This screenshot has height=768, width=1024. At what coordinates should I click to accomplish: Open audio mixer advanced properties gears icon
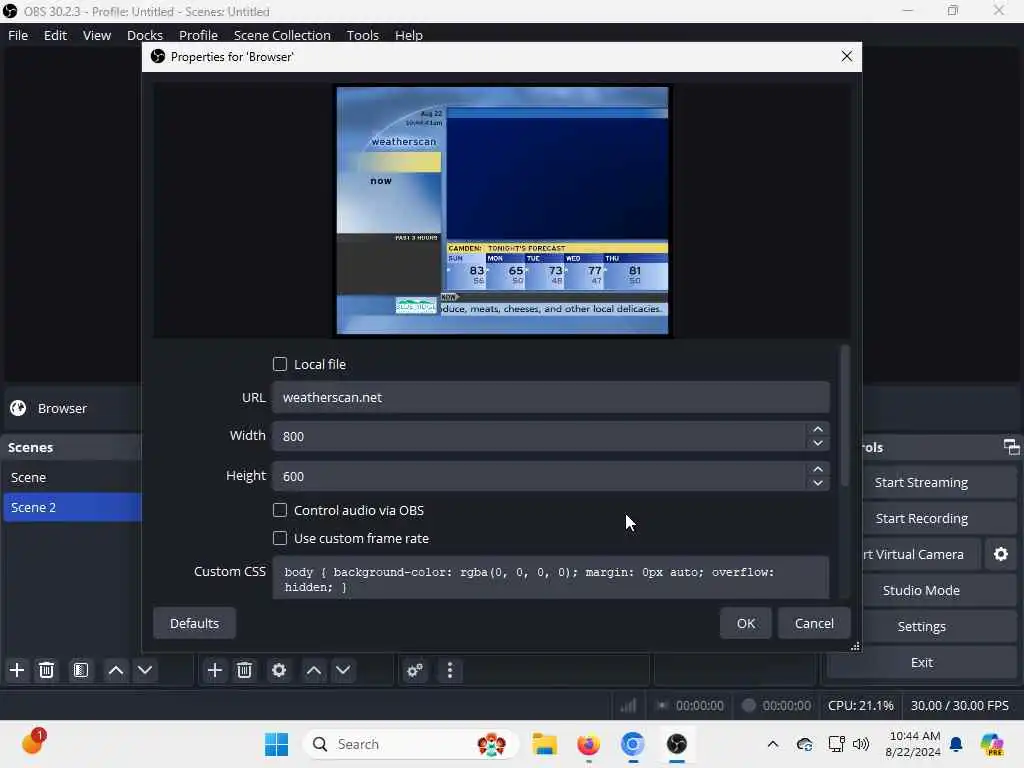point(415,670)
